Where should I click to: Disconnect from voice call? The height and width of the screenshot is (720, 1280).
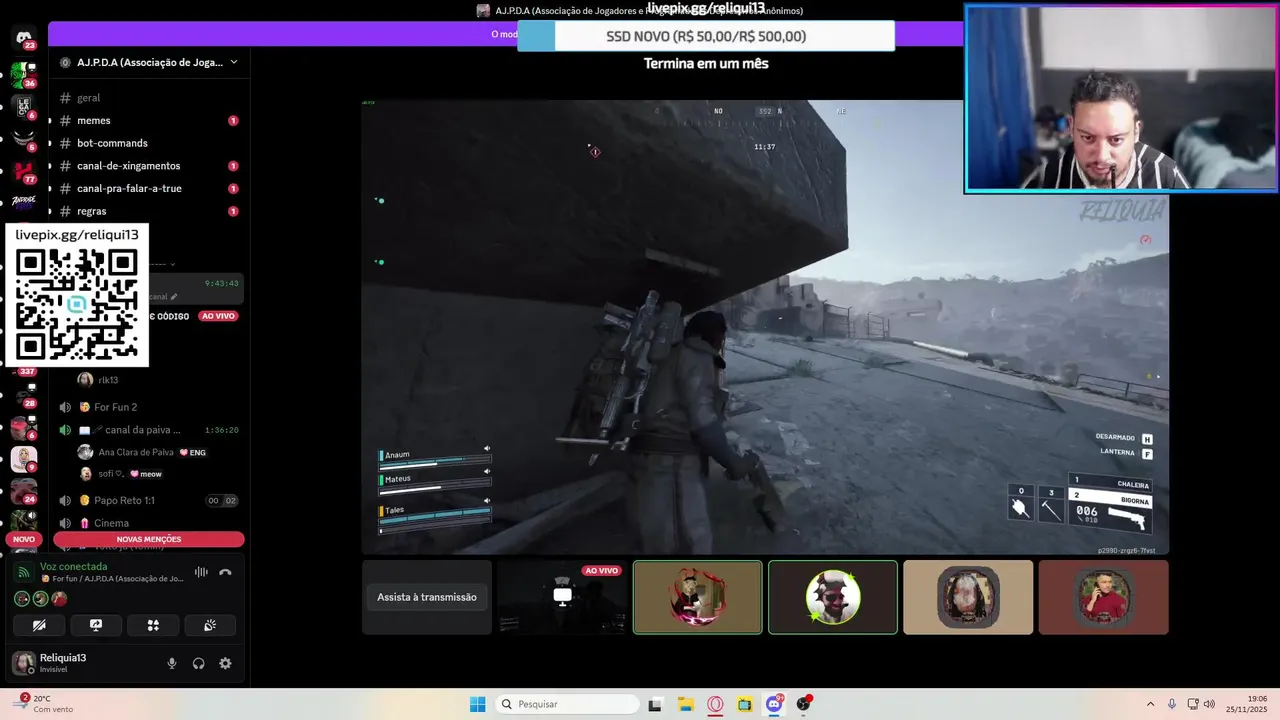point(225,572)
